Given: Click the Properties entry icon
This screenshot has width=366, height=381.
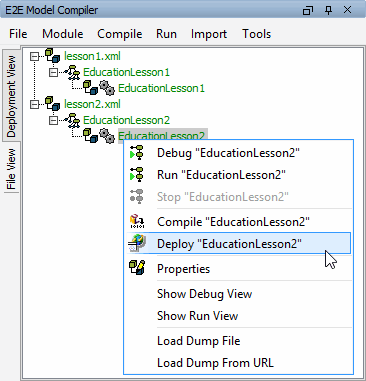Looking at the screenshot, I should point(137,268).
